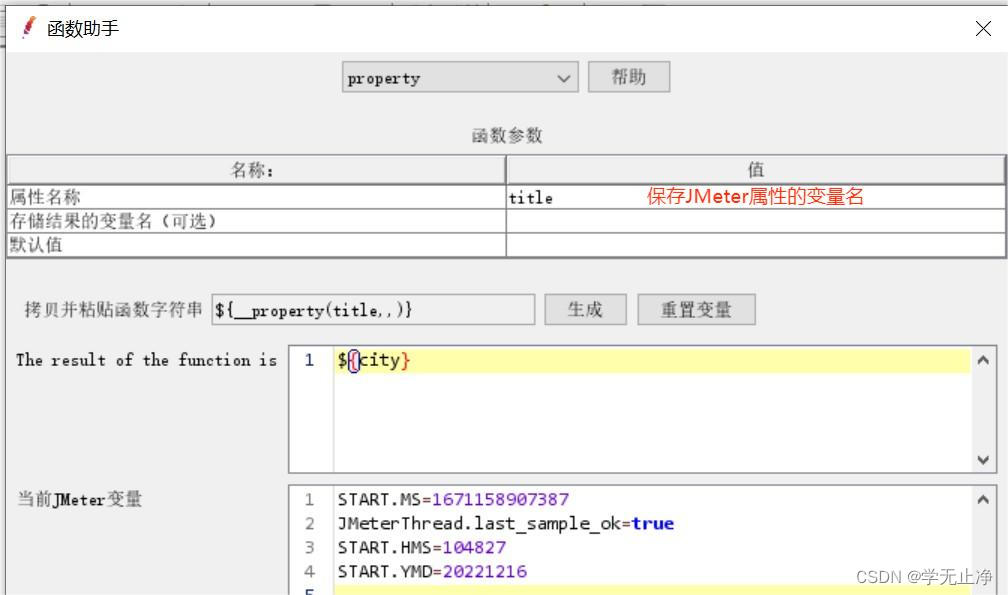This screenshot has width=1008, height=595.
Task: Click the JMeterThread.last_sample_ok=true line
Action: tap(506, 524)
